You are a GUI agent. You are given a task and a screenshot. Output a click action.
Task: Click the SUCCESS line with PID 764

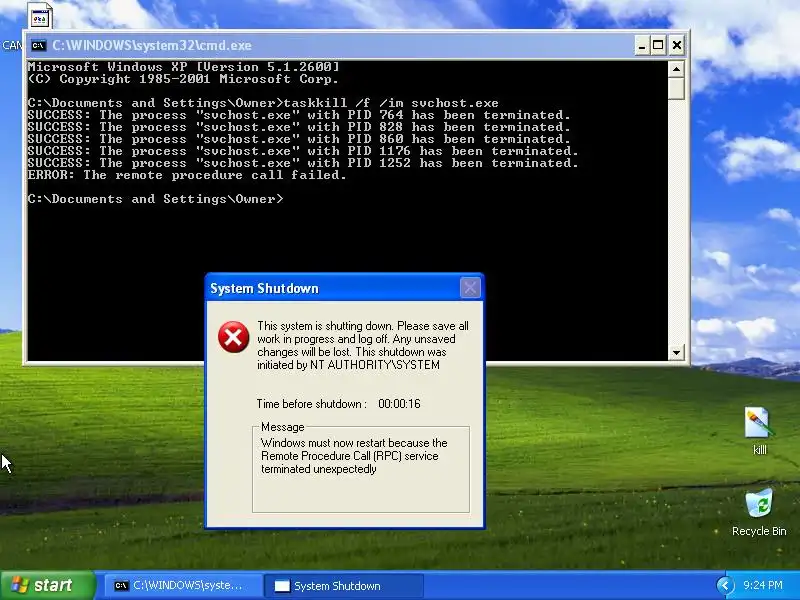click(x=299, y=115)
